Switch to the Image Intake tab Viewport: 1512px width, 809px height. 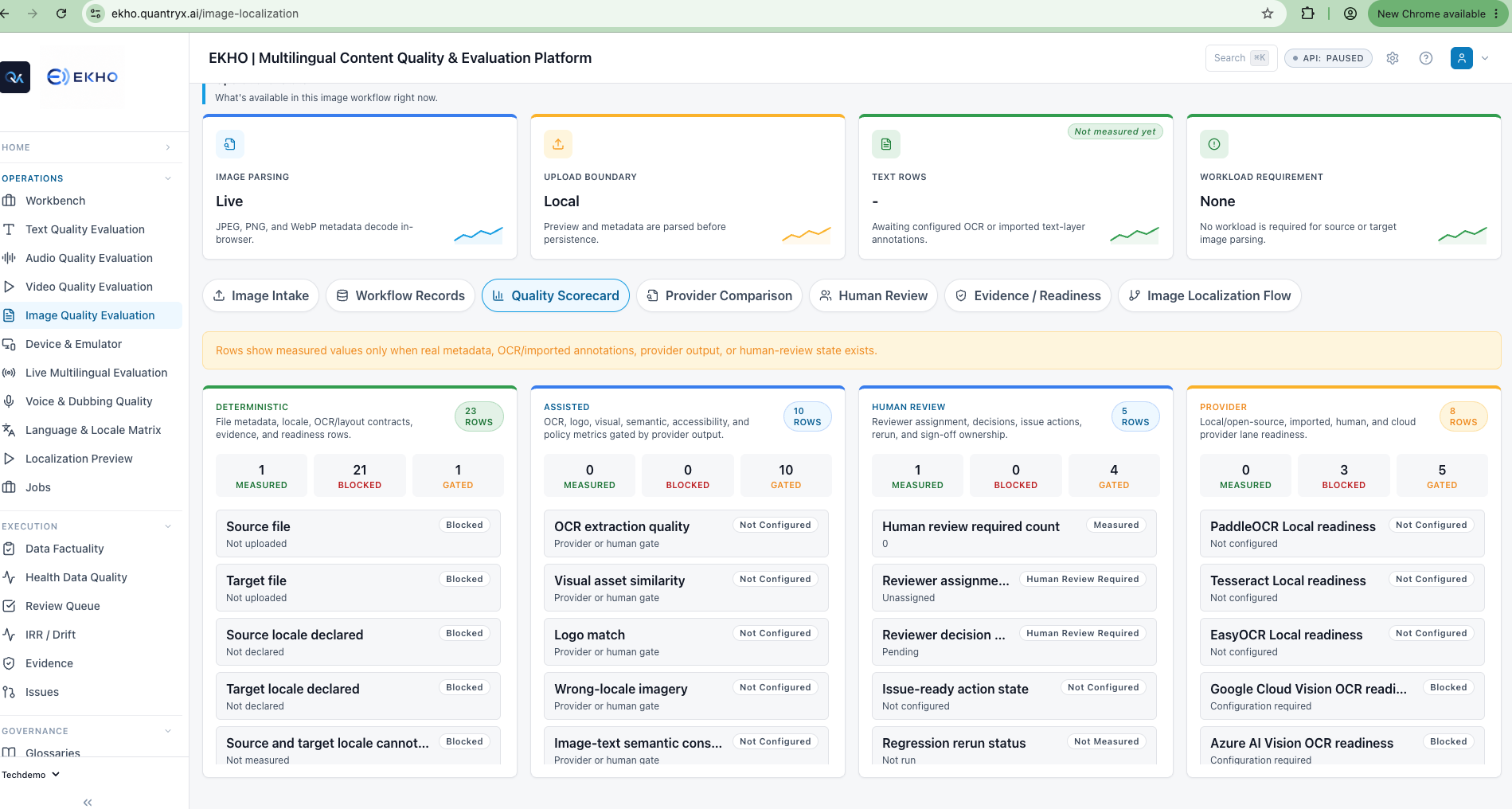click(x=261, y=295)
